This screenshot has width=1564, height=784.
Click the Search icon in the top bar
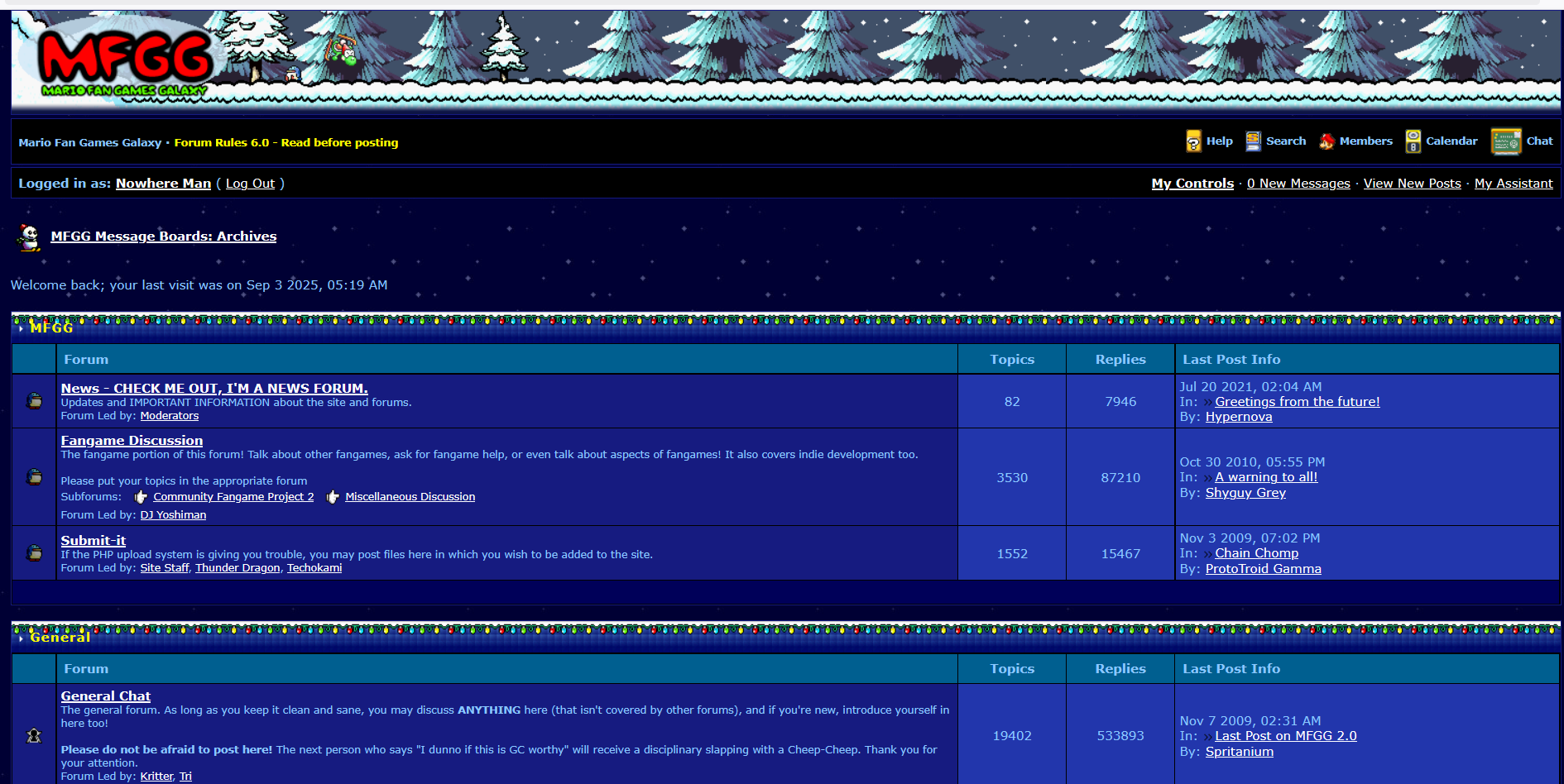pyautogui.click(x=1253, y=141)
